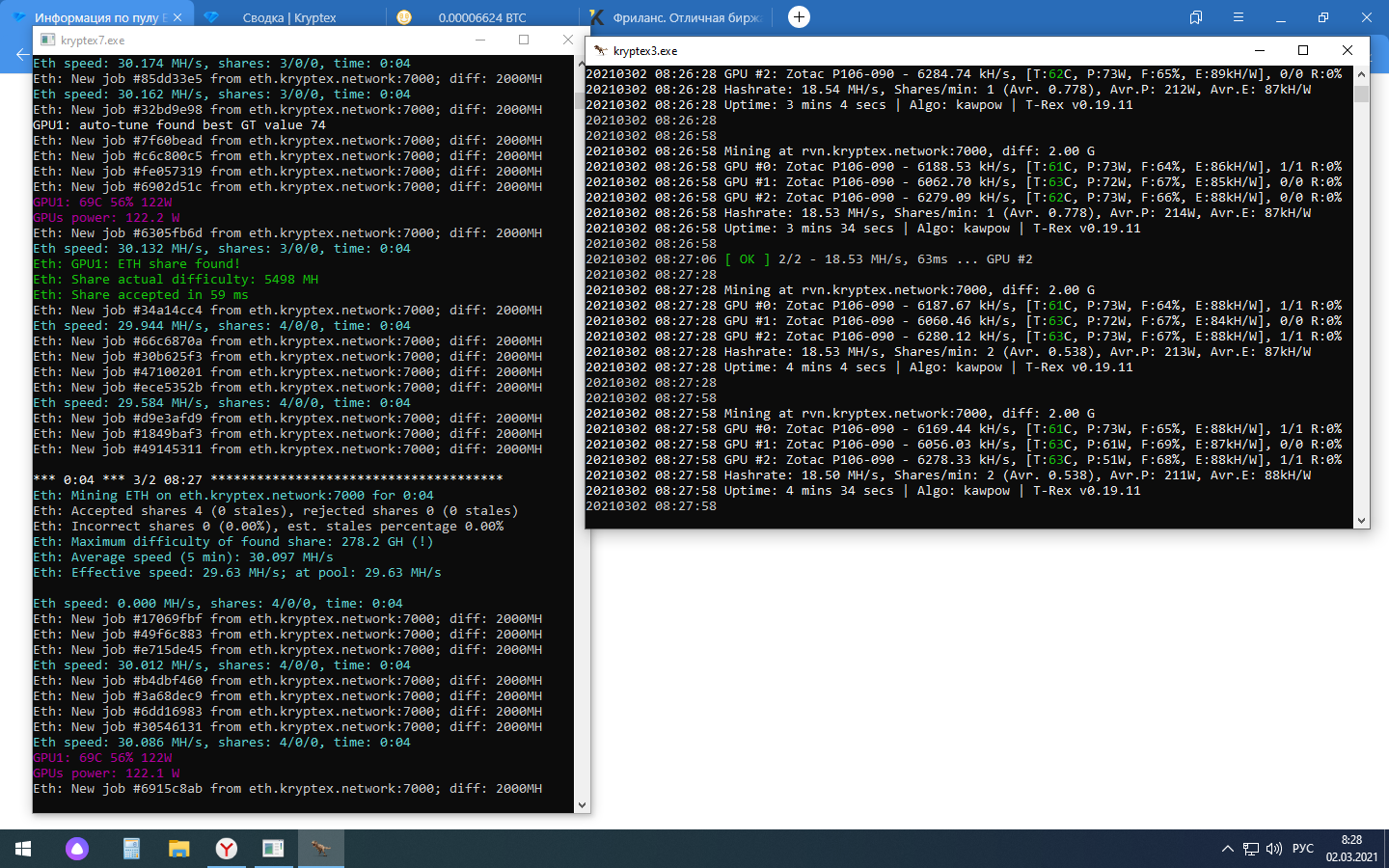Switch to kryptex7 console taskbar icon
Image resolution: width=1389 pixels, height=868 pixels.
pos(273,849)
